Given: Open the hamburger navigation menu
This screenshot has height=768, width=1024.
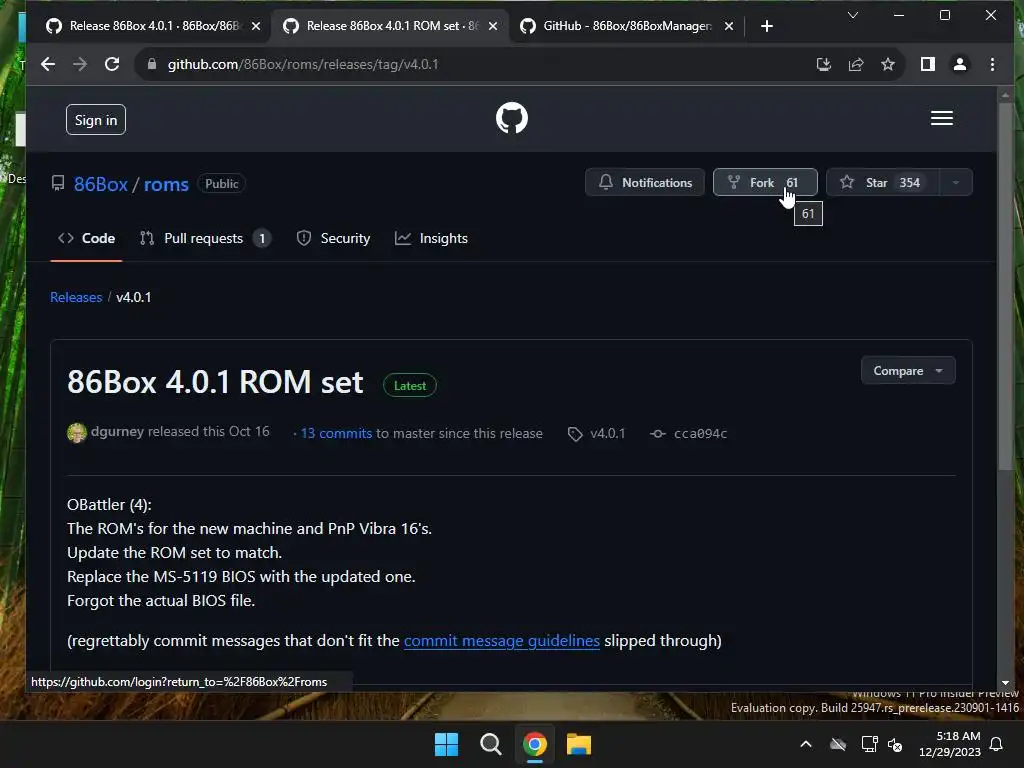Looking at the screenshot, I should 941,118.
